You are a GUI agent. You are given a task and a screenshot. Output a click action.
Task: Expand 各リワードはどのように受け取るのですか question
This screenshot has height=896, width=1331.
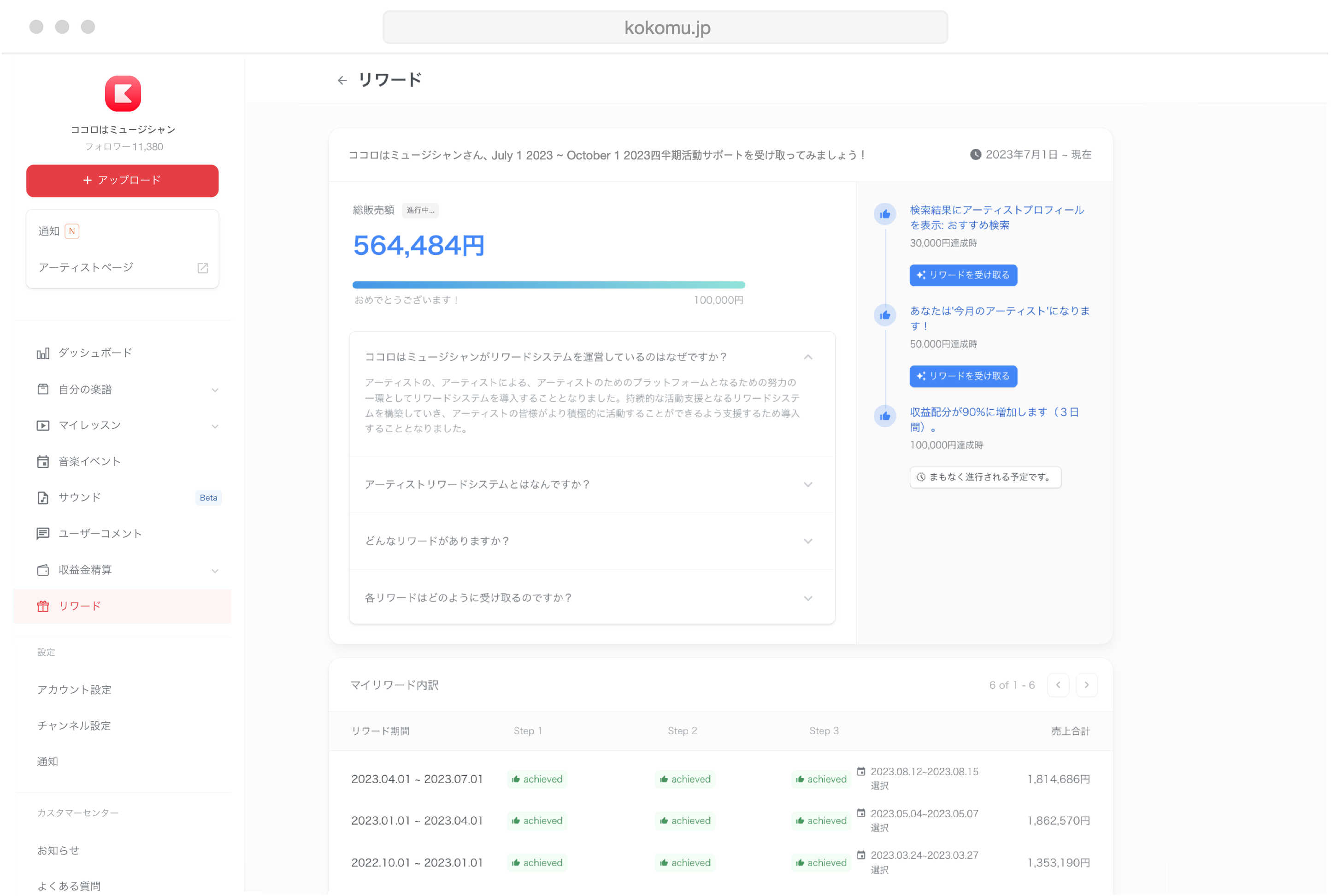(x=808, y=598)
